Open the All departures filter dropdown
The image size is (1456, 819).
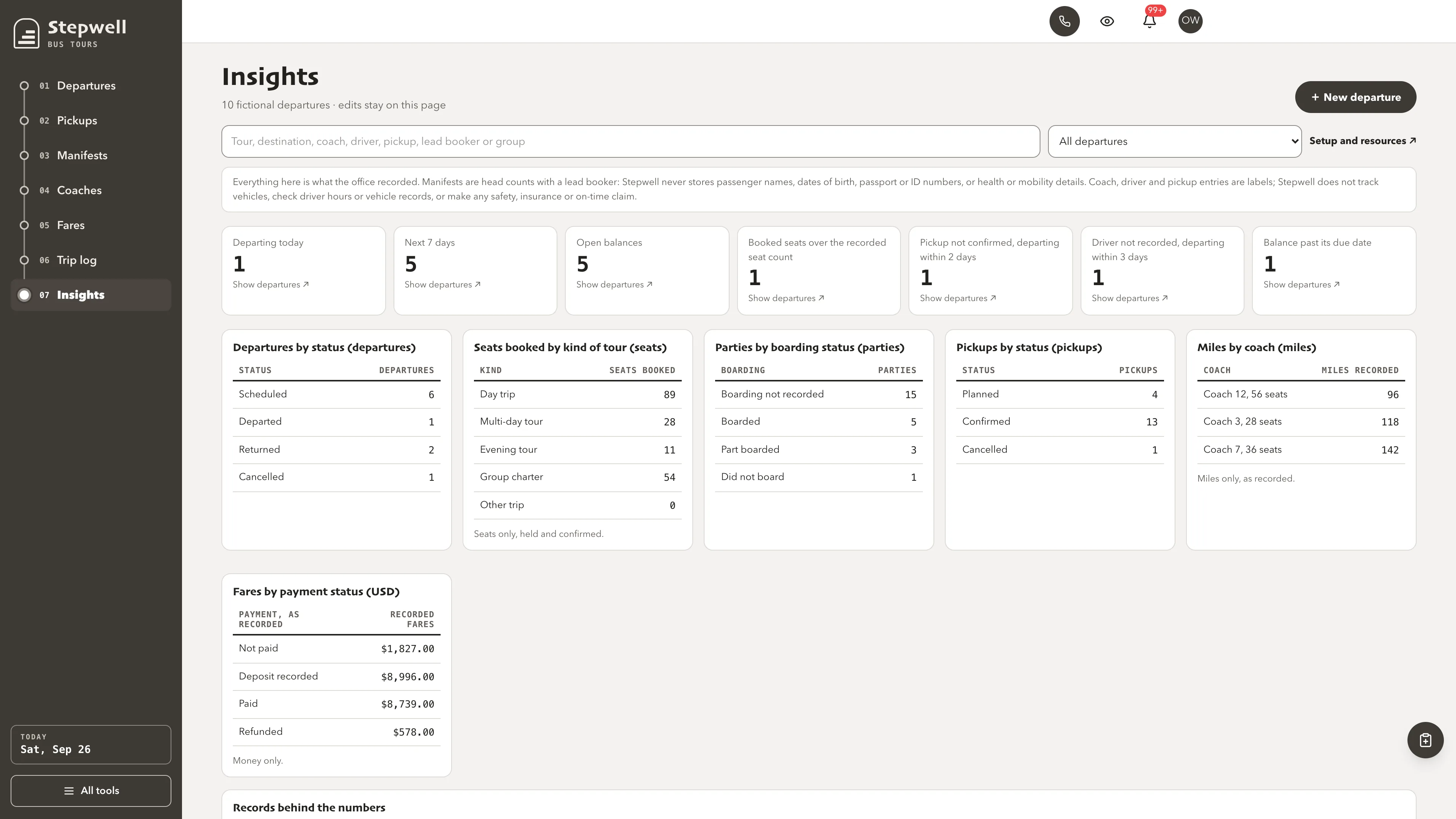click(x=1175, y=141)
